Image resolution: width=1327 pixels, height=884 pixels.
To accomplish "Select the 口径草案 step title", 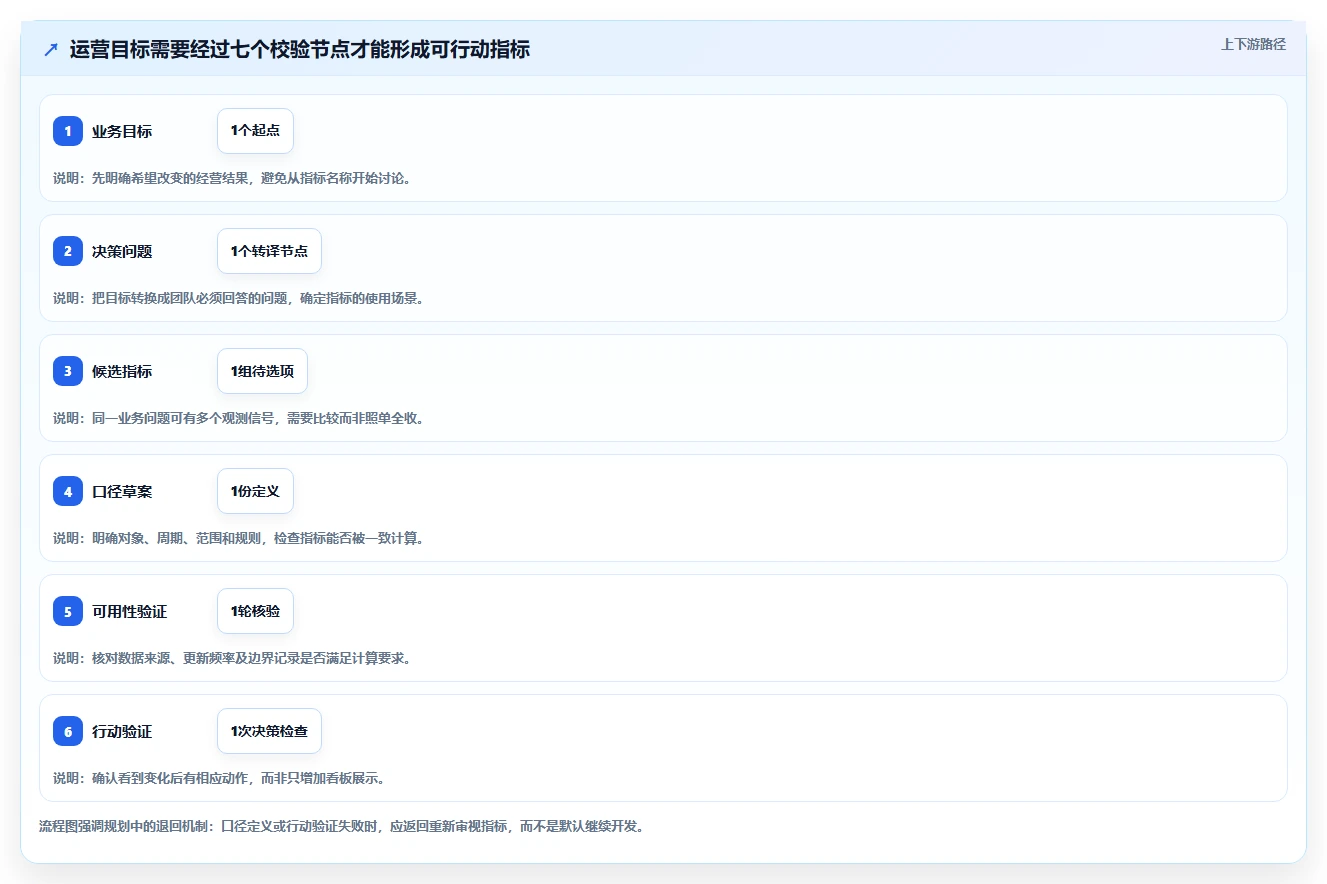I will [x=122, y=492].
